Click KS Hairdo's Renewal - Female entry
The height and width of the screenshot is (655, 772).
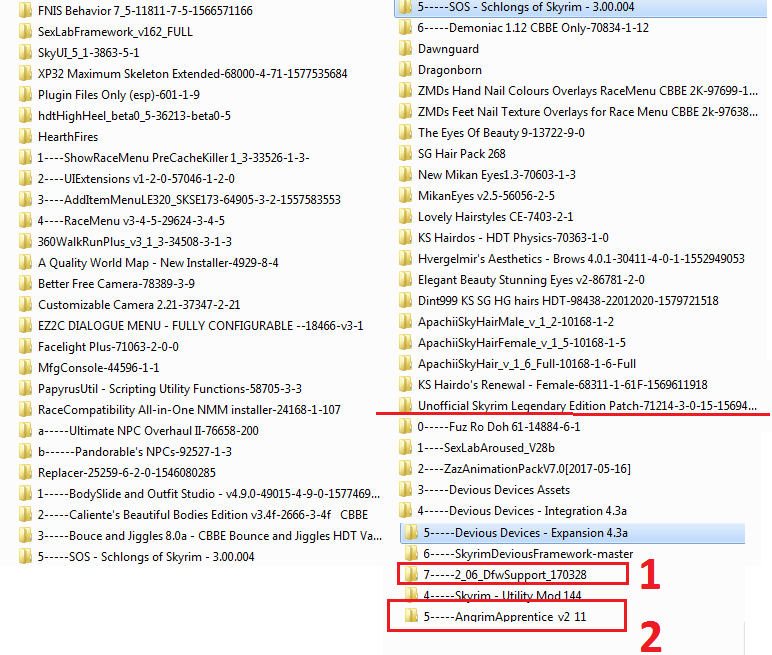tap(563, 385)
